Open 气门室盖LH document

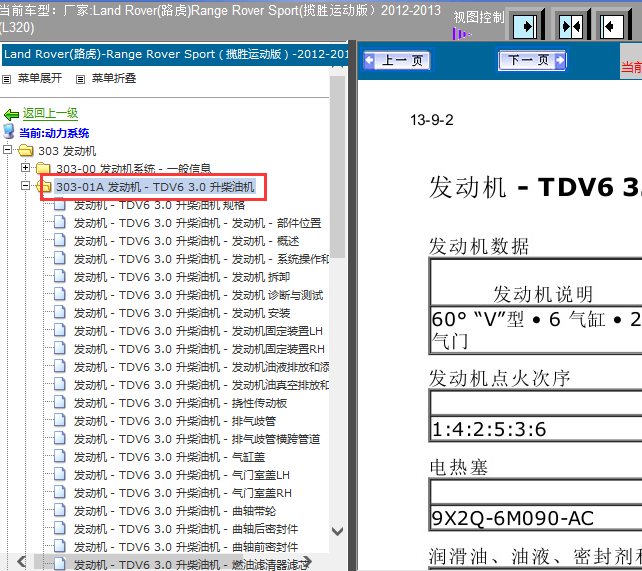click(x=182, y=475)
